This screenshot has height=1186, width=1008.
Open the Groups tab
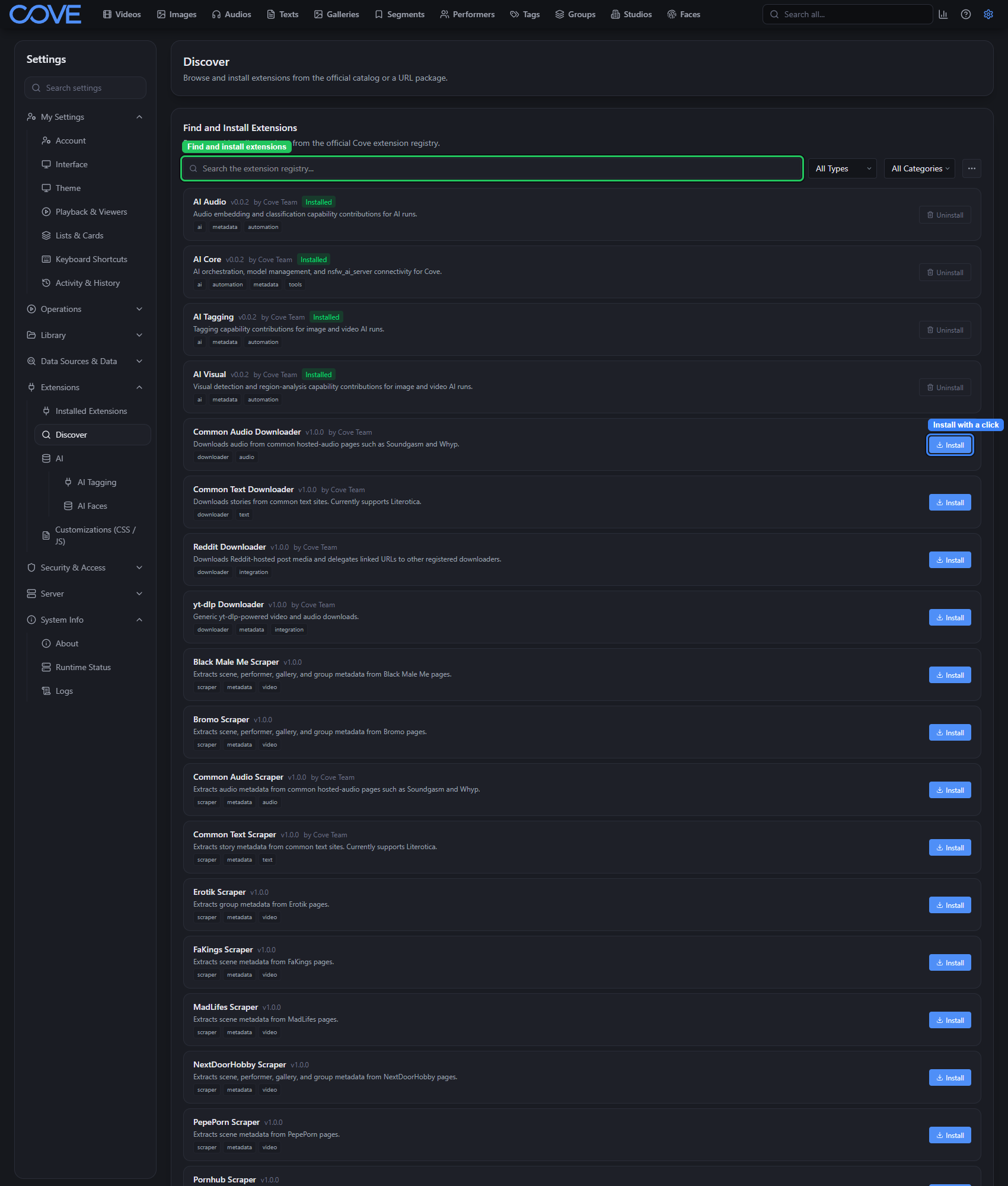575,14
